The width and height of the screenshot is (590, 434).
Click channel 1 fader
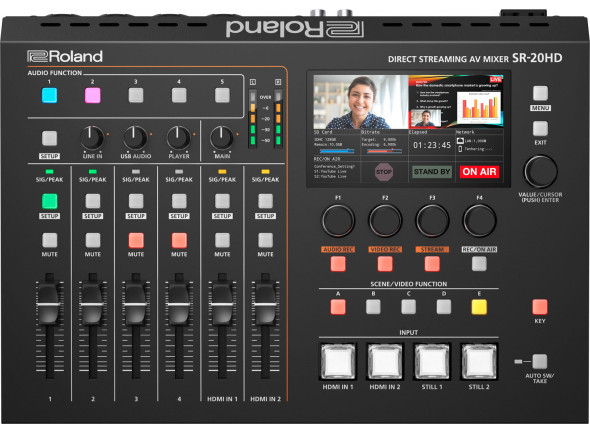(49, 303)
